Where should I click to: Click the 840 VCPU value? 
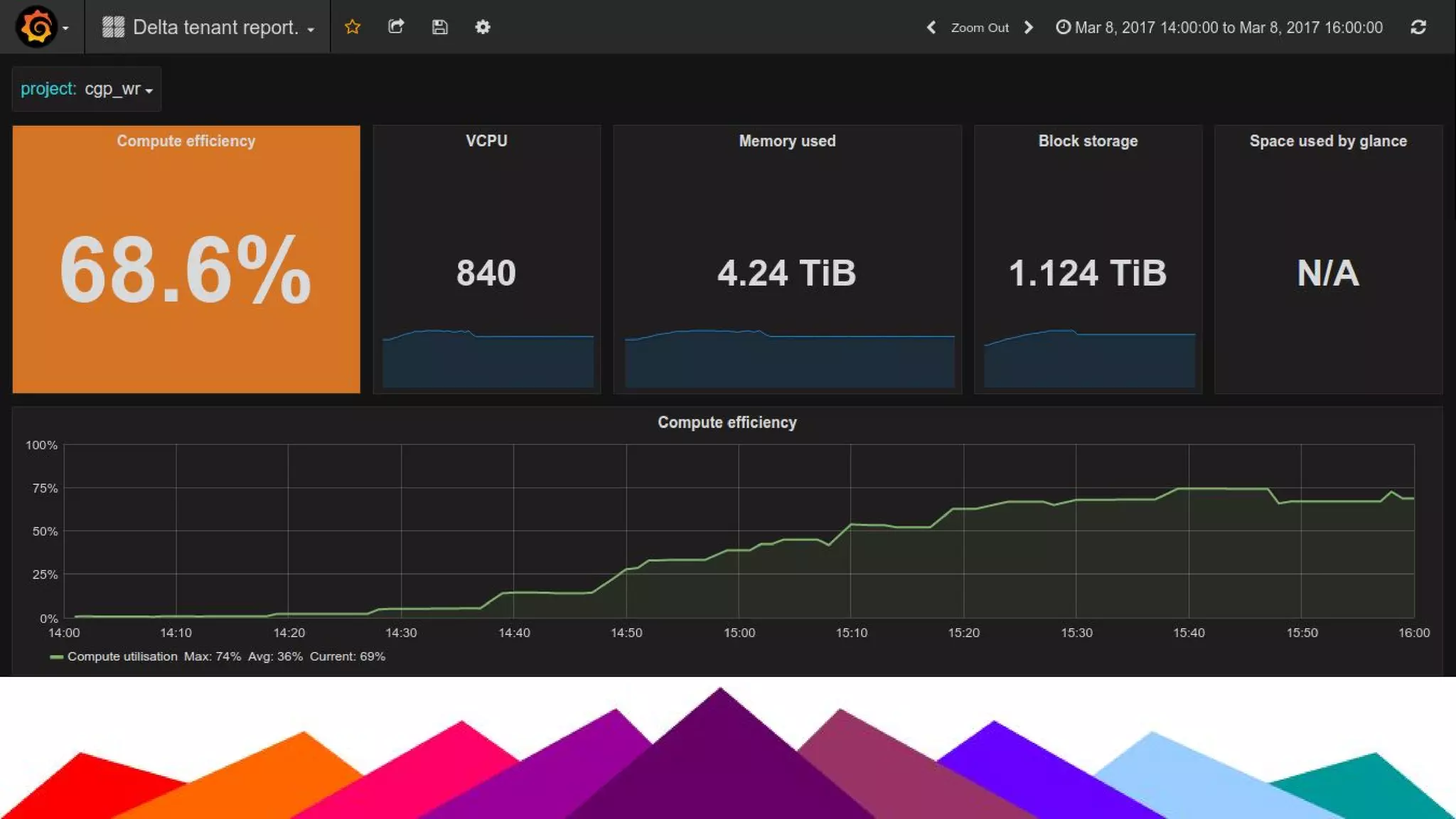(486, 273)
